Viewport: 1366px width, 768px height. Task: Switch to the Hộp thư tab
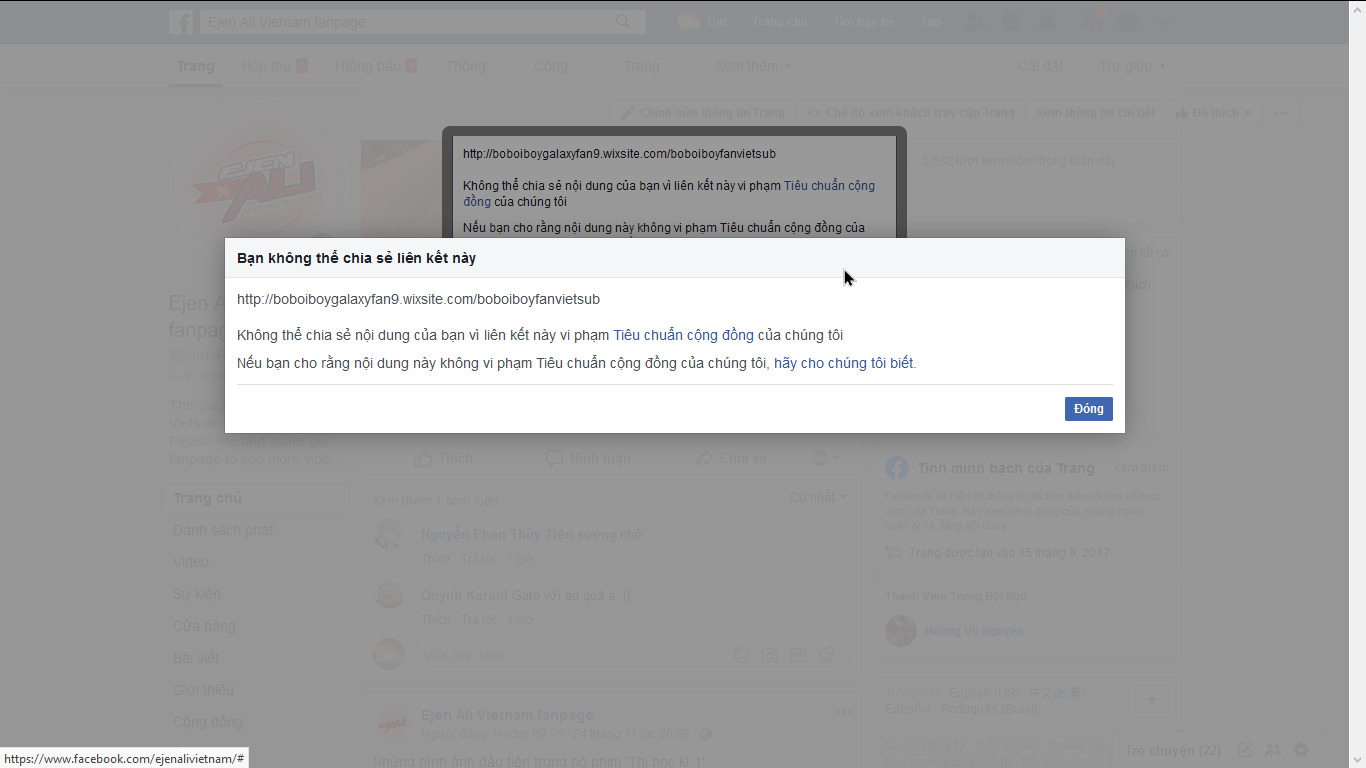[274, 66]
